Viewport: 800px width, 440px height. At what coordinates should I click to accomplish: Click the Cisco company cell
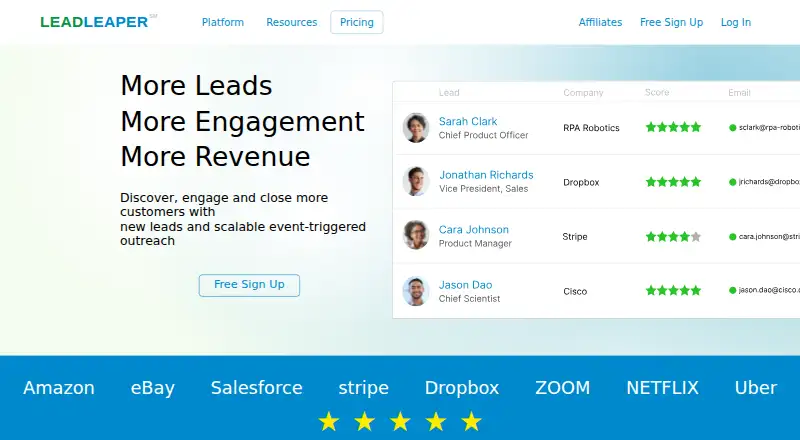point(575,291)
